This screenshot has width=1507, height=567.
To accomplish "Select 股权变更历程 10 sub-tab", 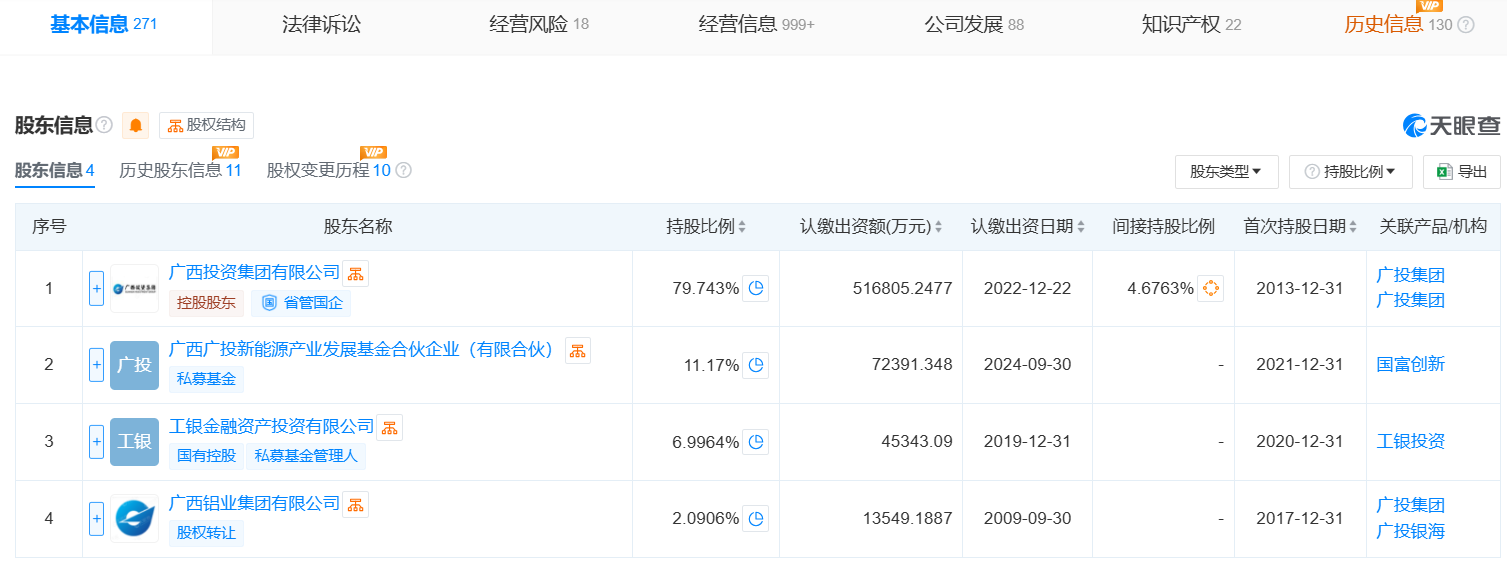I will point(328,170).
